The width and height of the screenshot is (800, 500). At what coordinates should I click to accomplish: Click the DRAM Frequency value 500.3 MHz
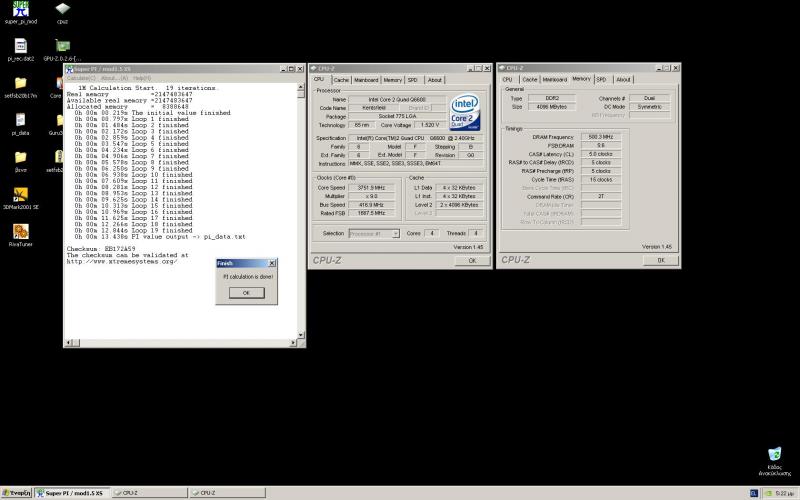(x=601, y=137)
